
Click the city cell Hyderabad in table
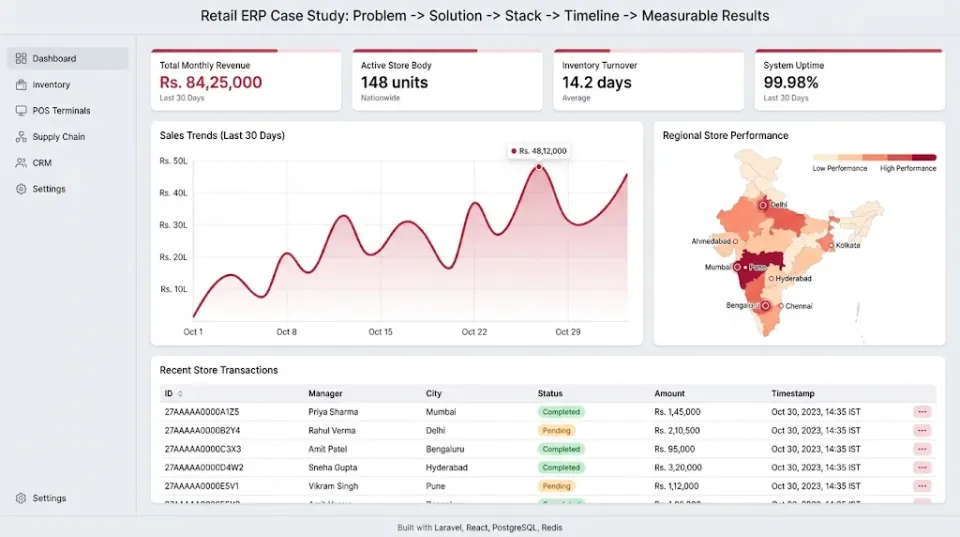446,467
